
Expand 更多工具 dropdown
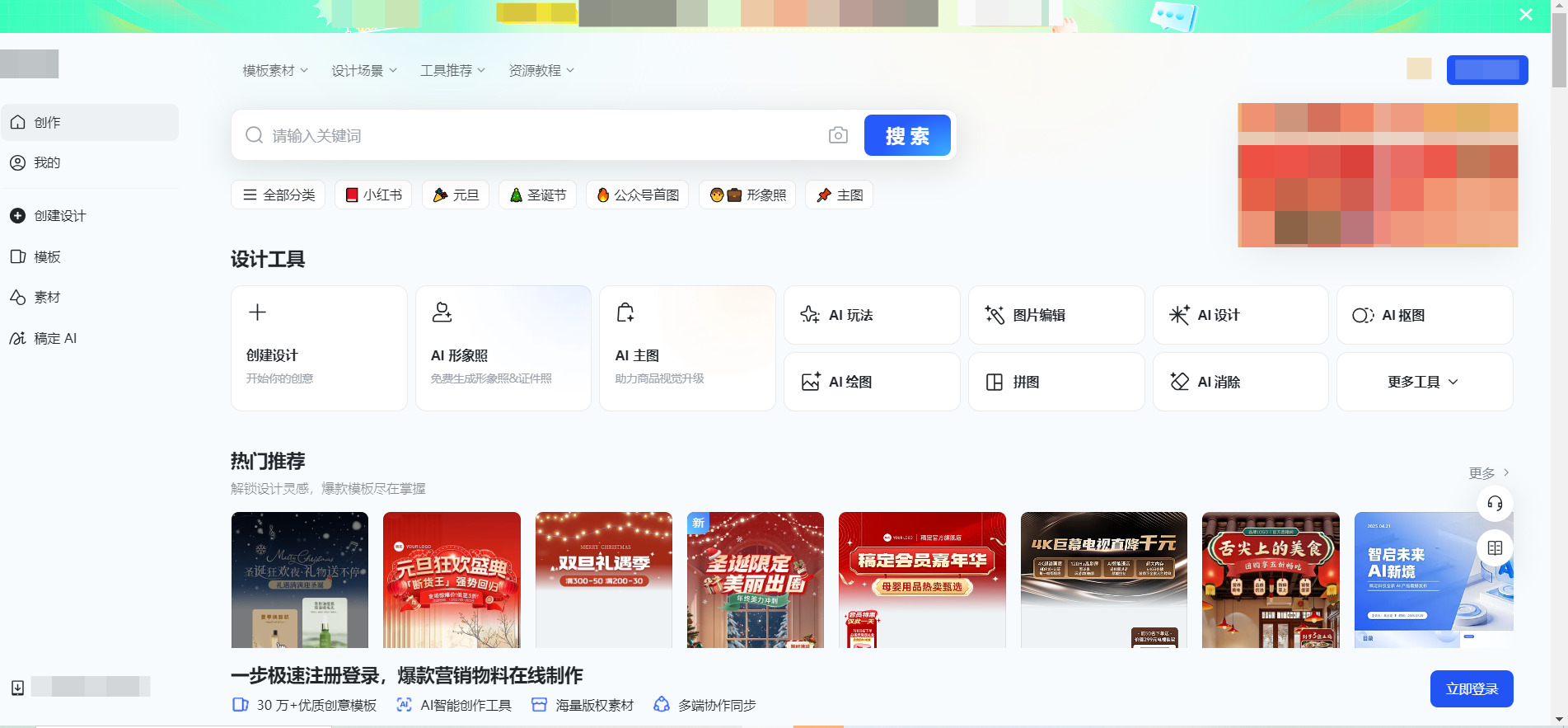point(1425,382)
